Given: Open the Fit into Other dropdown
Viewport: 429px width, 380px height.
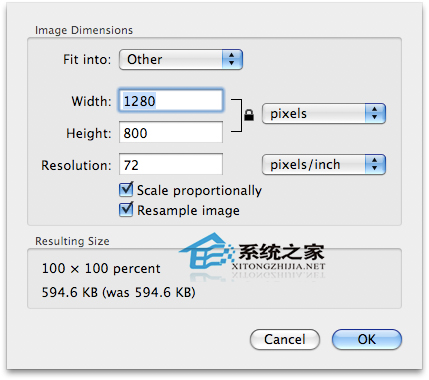Looking at the screenshot, I should coord(181,60).
